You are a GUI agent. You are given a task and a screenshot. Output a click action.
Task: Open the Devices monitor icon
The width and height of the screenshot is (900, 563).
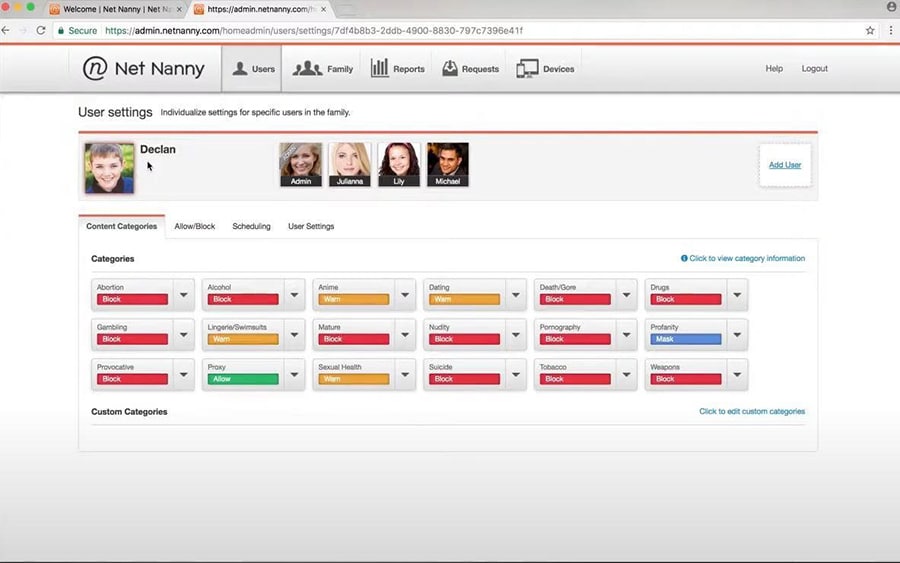click(527, 68)
